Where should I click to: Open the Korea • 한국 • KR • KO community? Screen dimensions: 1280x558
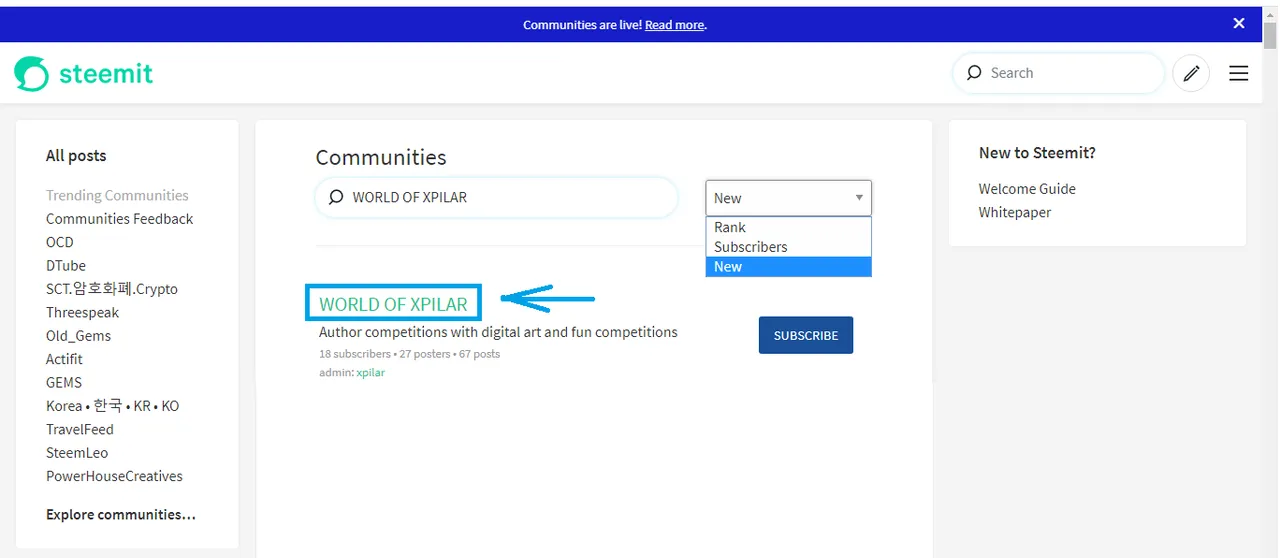(112, 406)
